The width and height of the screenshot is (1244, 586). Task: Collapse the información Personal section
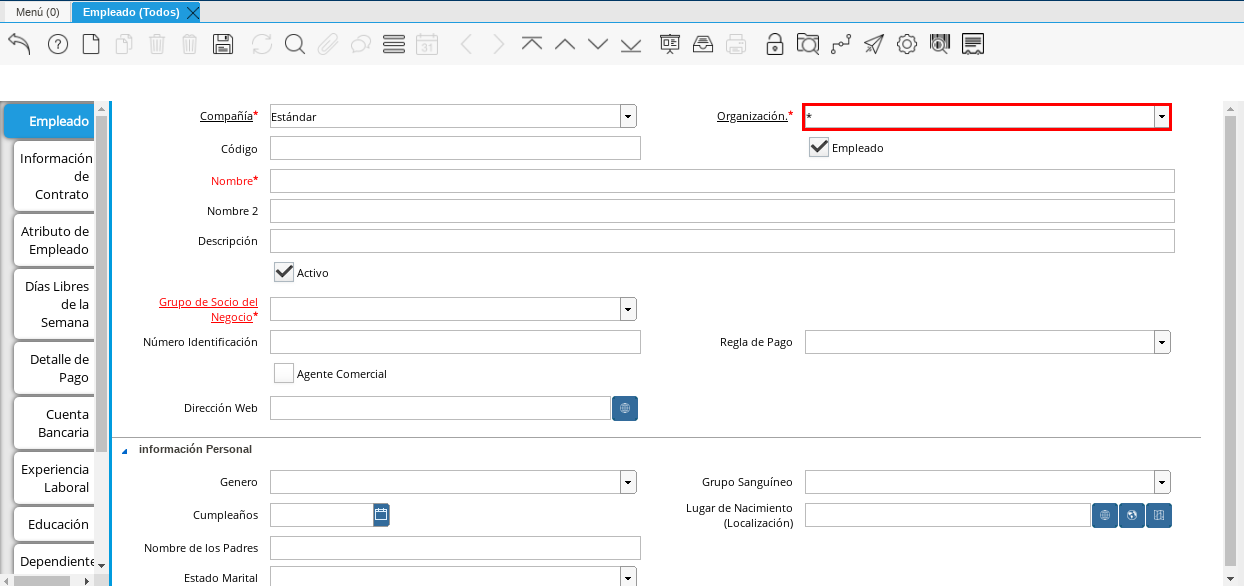125,451
